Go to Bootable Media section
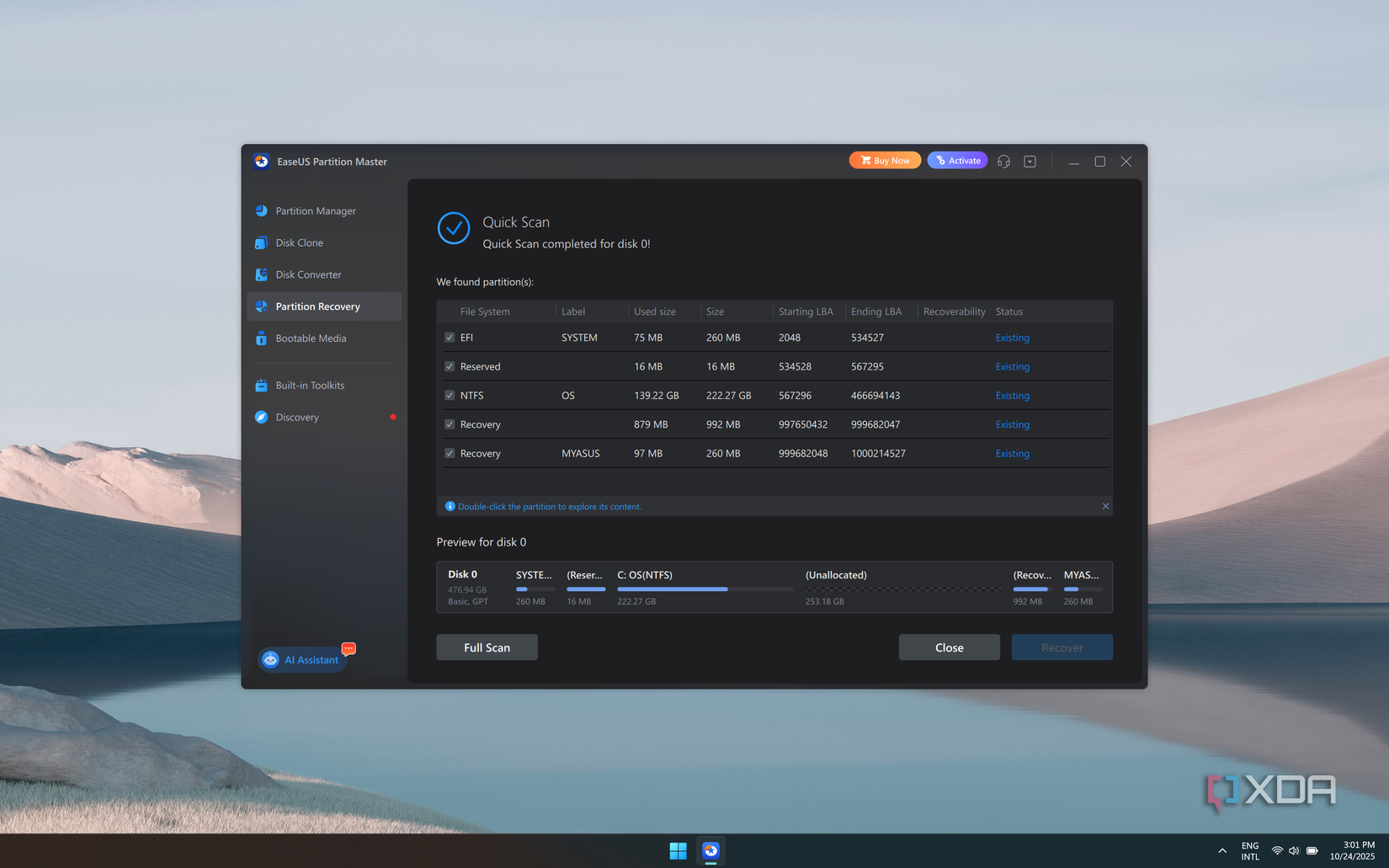1389x868 pixels. click(324, 338)
